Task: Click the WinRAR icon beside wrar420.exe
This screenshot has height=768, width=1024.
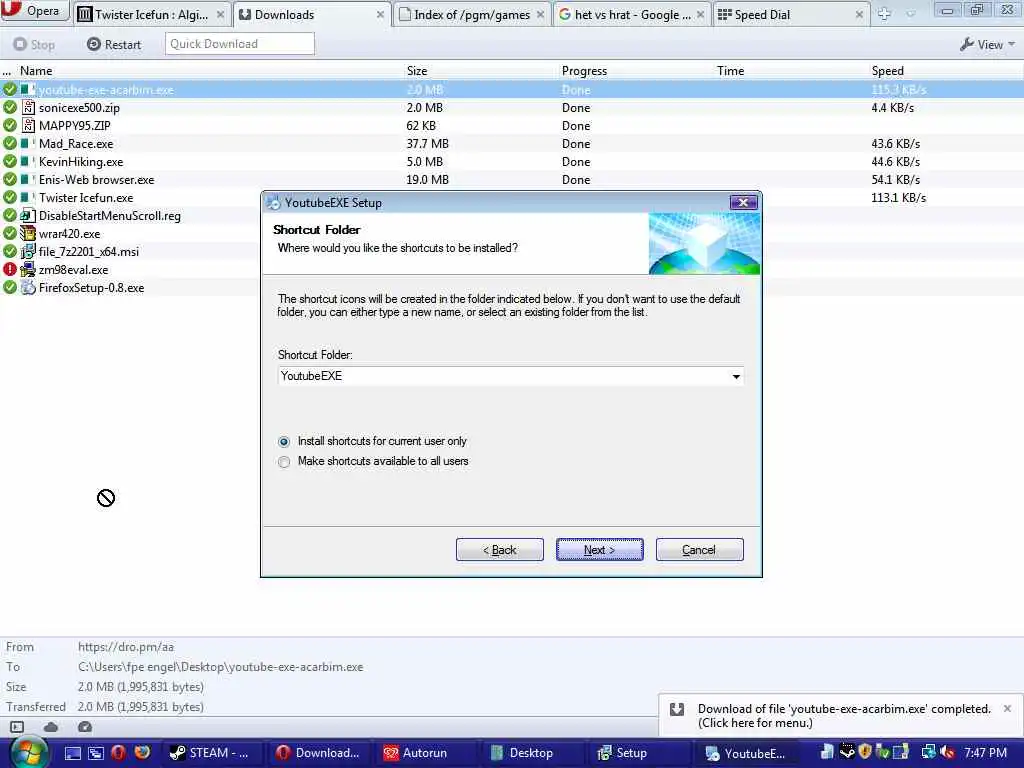Action: tap(28, 233)
